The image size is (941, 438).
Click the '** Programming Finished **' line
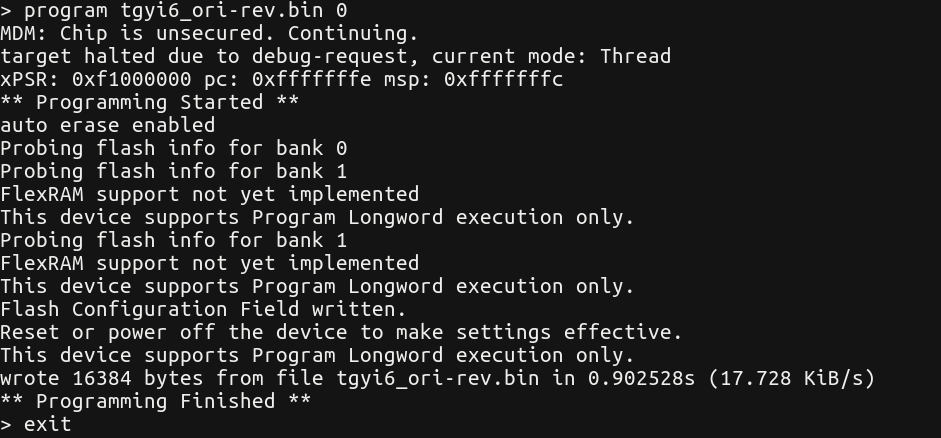tap(155, 401)
